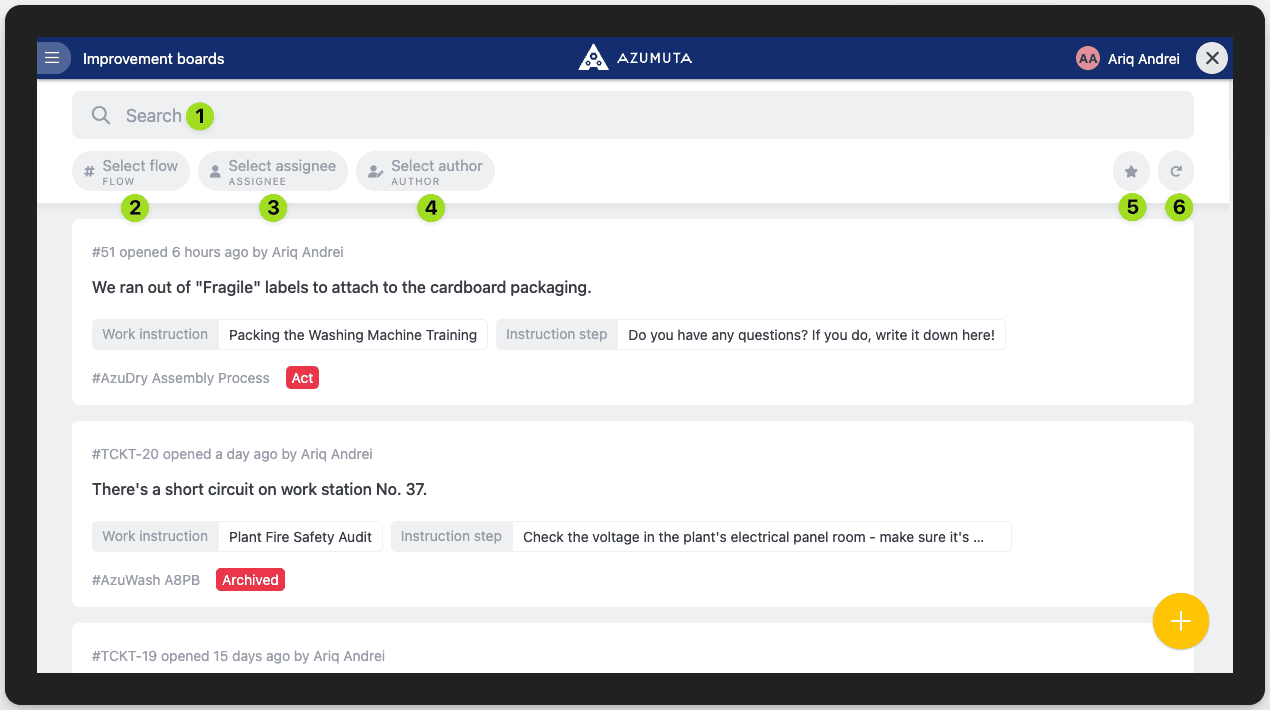
Task: Click into the Search field
Action: pyautogui.click(x=650, y=115)
